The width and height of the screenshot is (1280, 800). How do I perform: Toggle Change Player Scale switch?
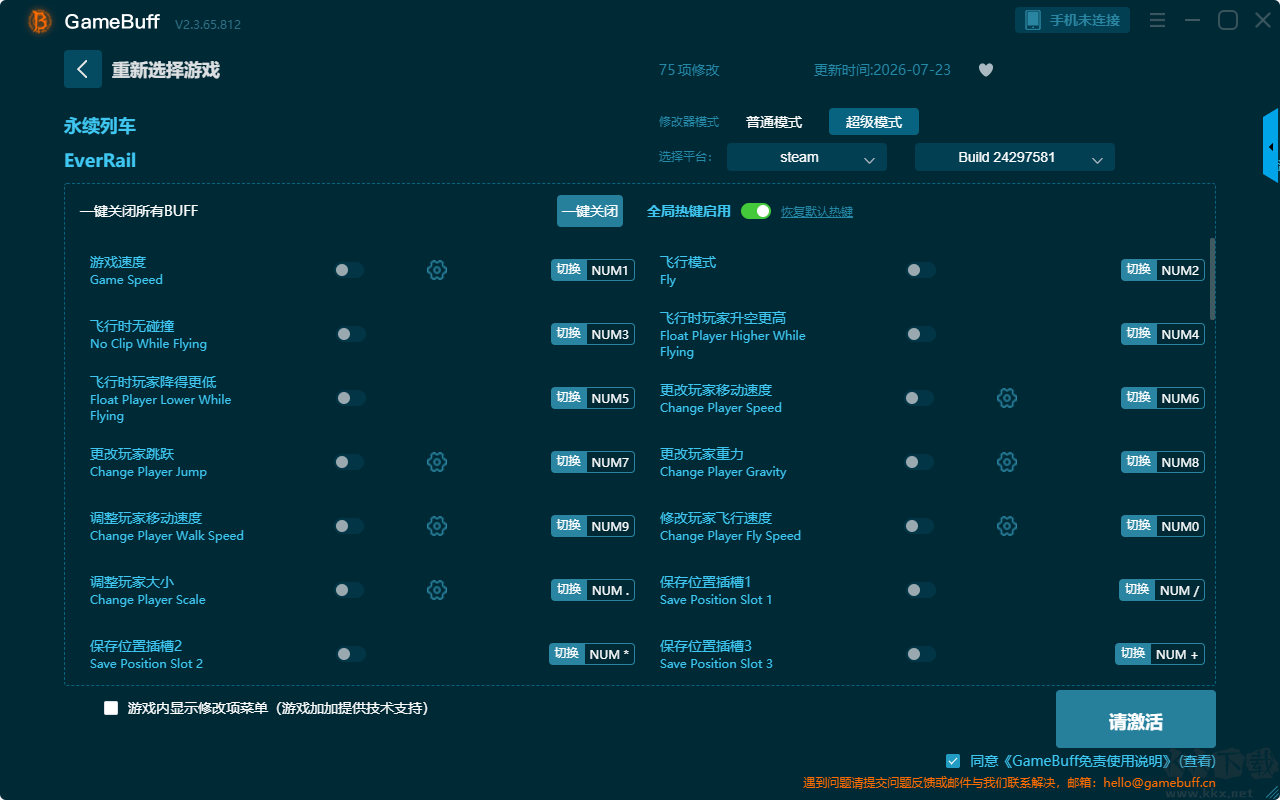pos(349,590)
